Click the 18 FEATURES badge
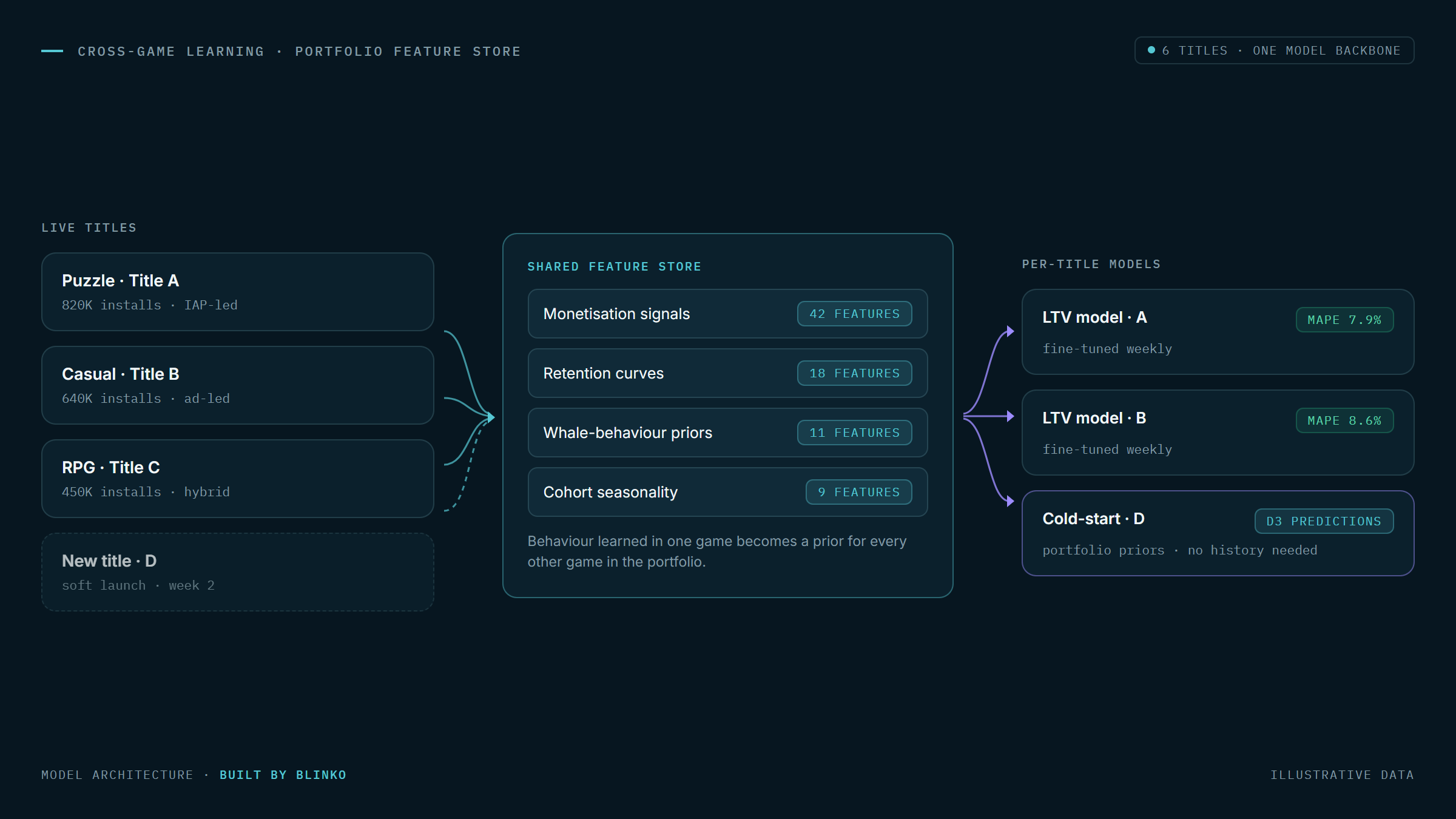This screenshot has height=819, width=1456. point(854,373)
